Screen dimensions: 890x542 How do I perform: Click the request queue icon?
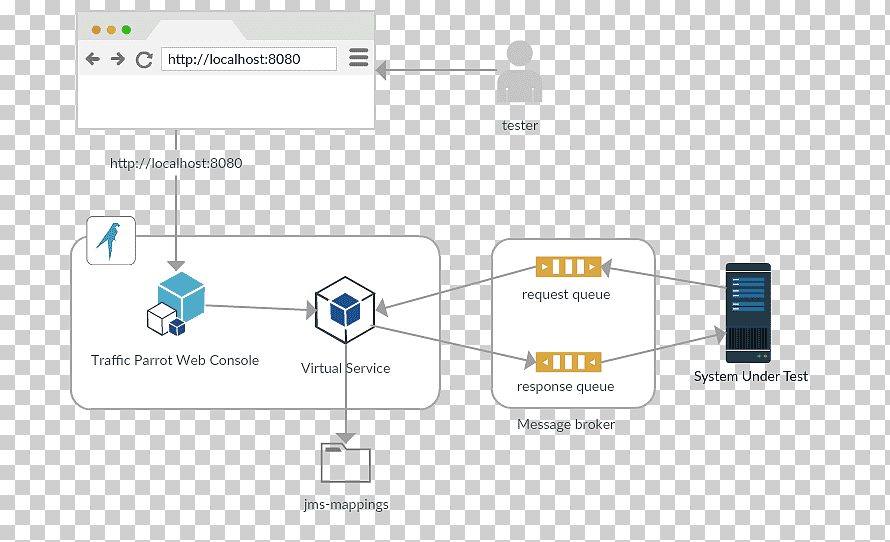(x=568, y=266)
